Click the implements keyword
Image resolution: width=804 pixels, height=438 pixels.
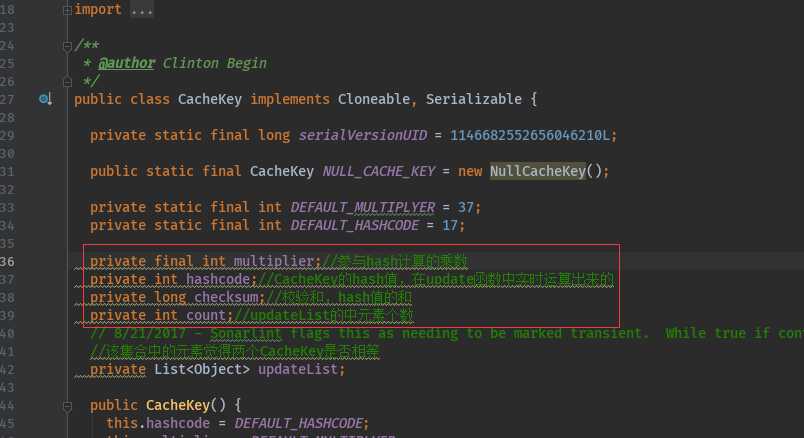click(x=290, y=99)
